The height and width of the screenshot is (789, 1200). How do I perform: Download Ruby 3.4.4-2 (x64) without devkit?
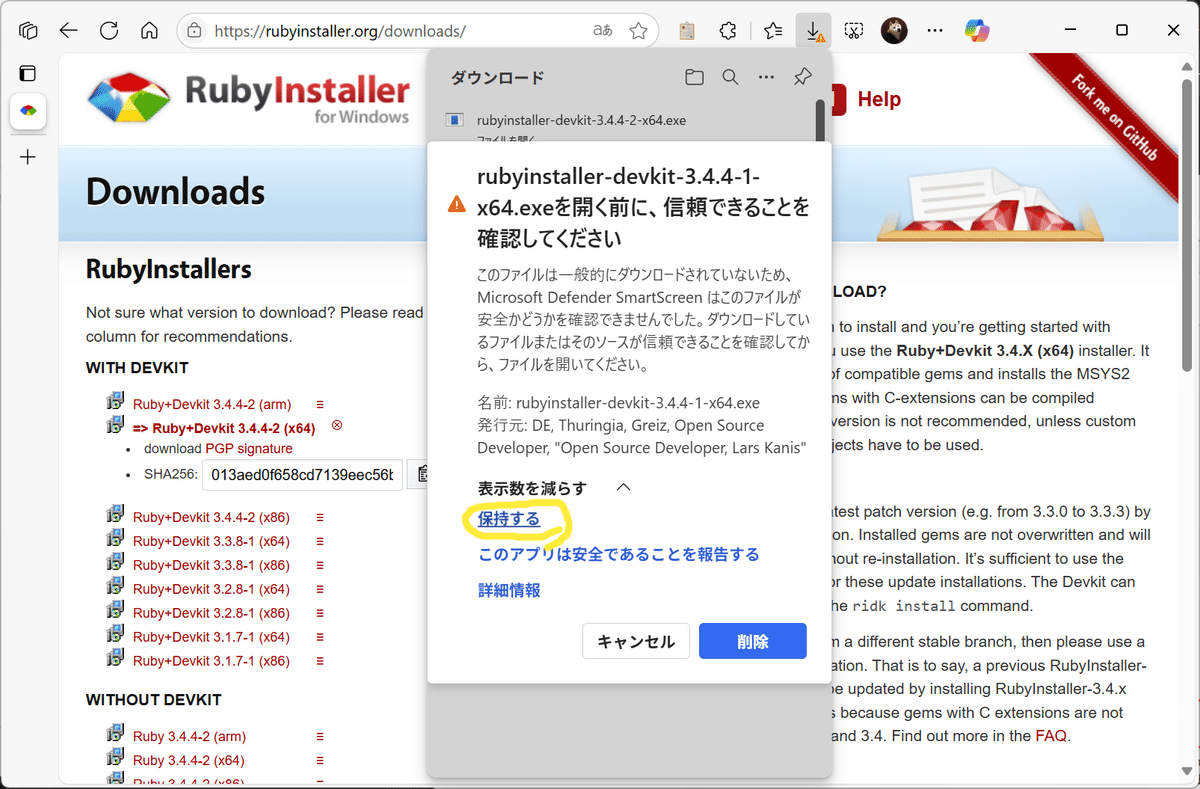tap(188, 760)
